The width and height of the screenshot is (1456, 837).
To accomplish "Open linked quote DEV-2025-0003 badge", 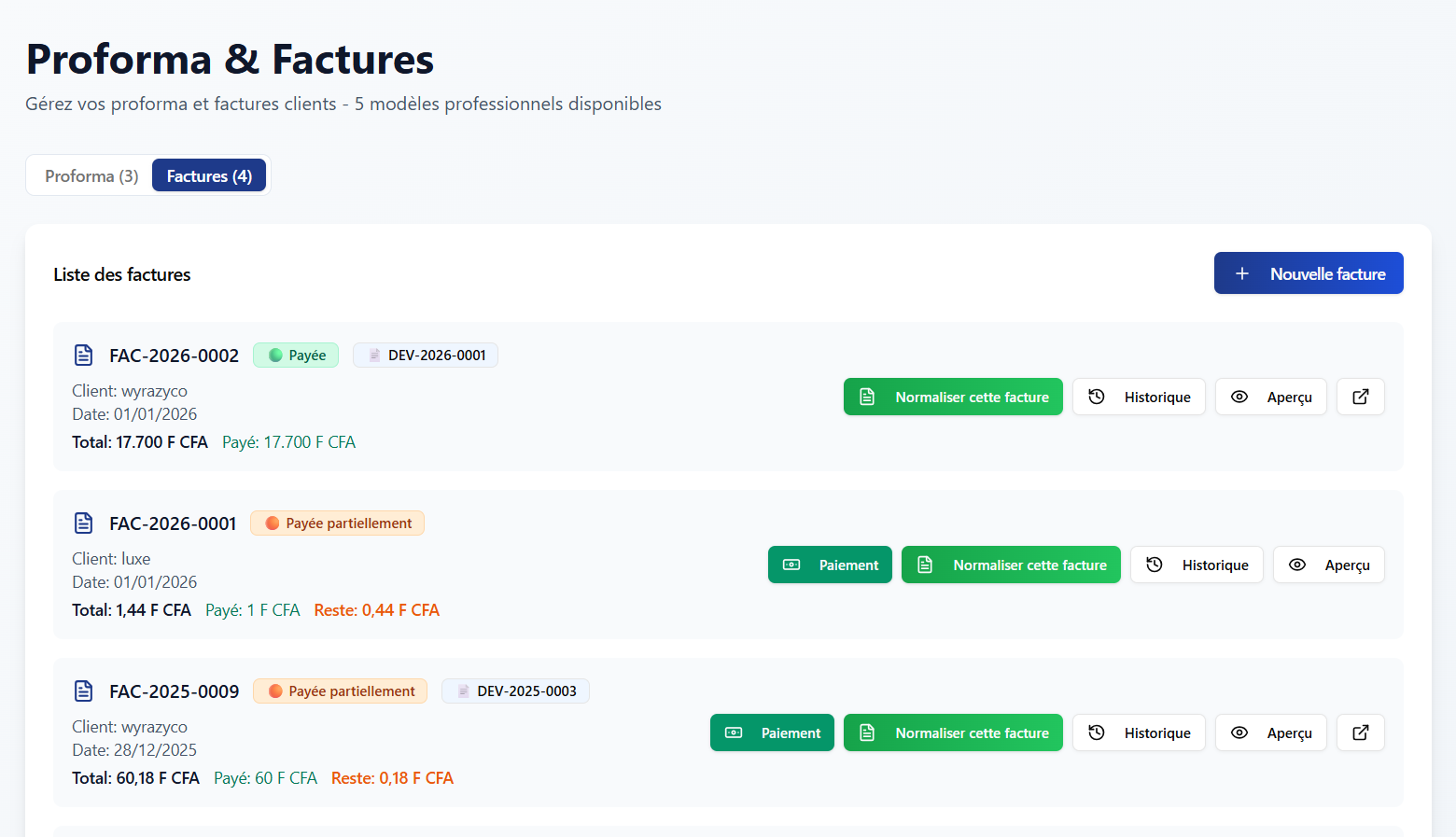I will click(515, 691).
